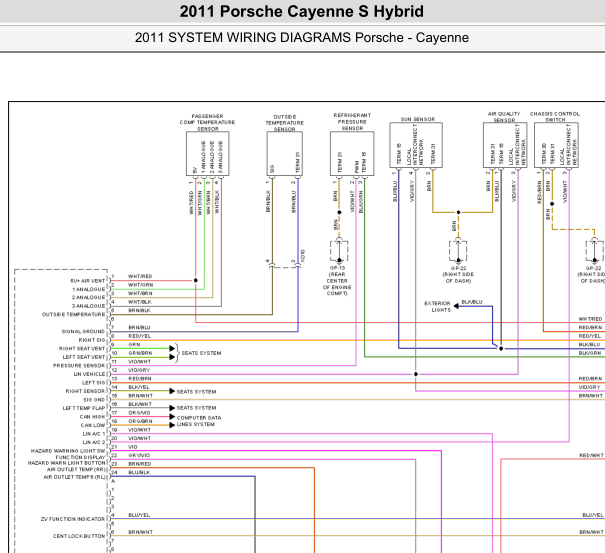Image resolution: width=605 pixels, height=553 pixels.
Task: Click the "CAN LOW" pin label
Action: pyautogui.click(x=93, y=425)
